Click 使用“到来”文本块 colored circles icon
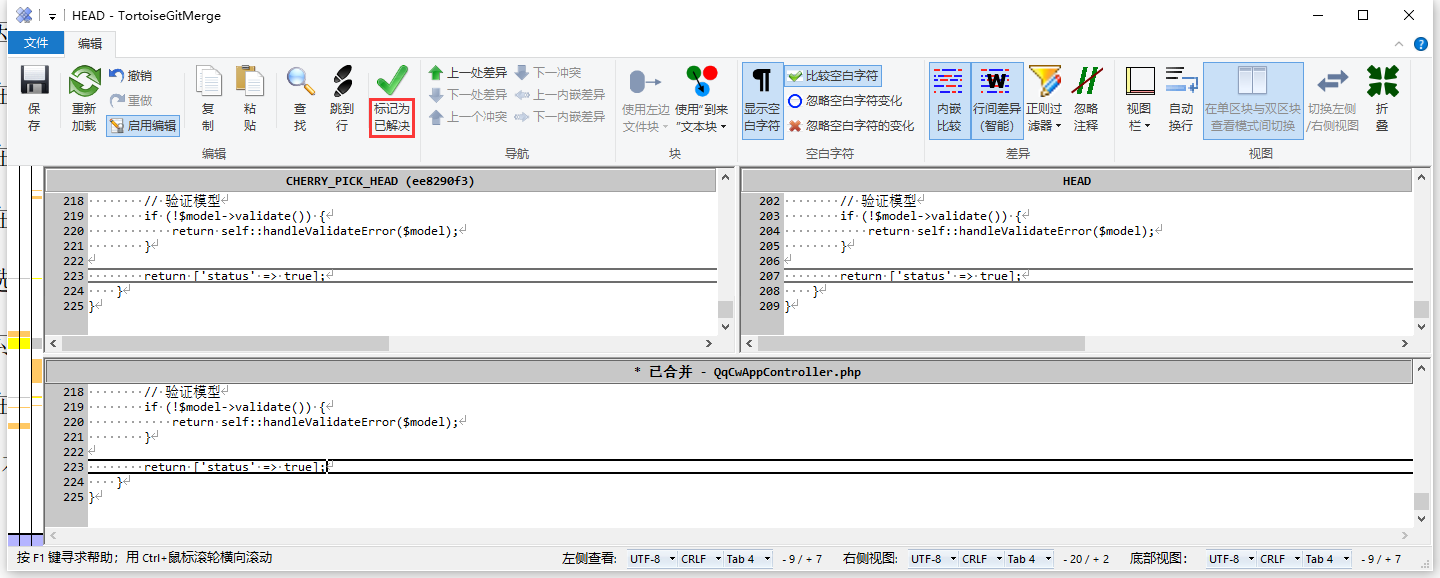Screen dimensions: 1440x578 (x=701, y=81)
